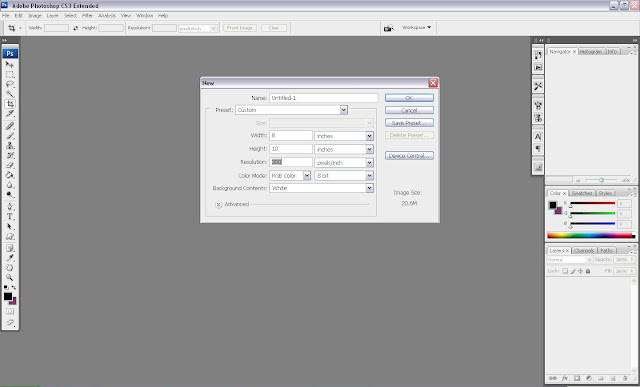Screen dimensions: 640x387
Task: Select the Shape tool
Action: tap(10, 236)
